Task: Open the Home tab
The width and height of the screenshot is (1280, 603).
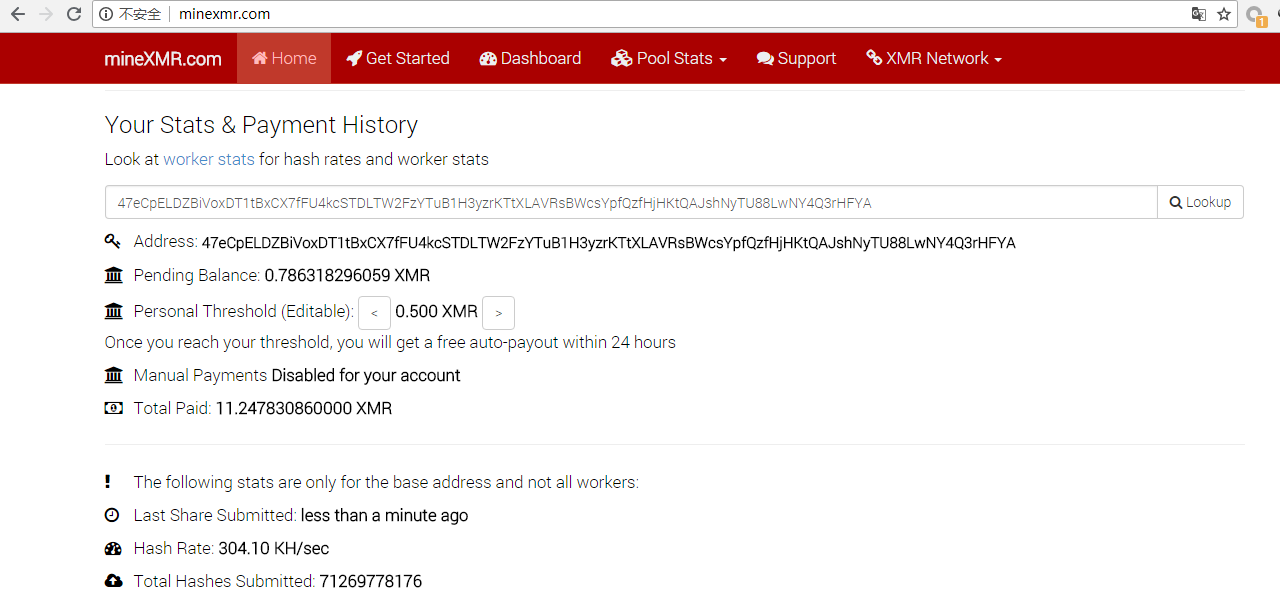Action: [x=284, y=58]
